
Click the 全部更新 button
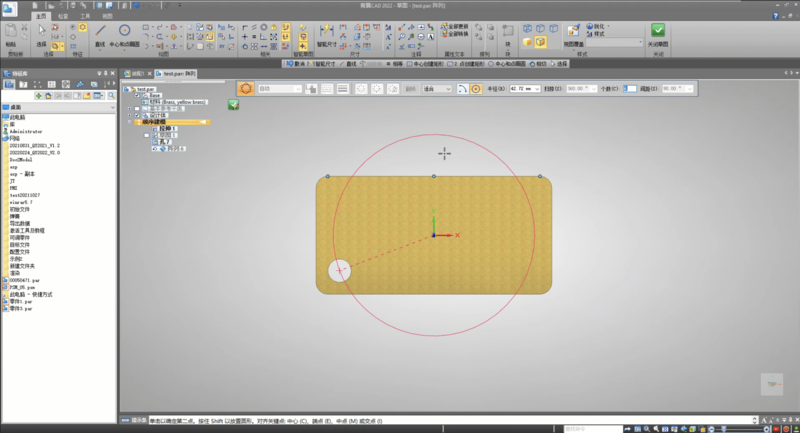[x=456, y=27]
